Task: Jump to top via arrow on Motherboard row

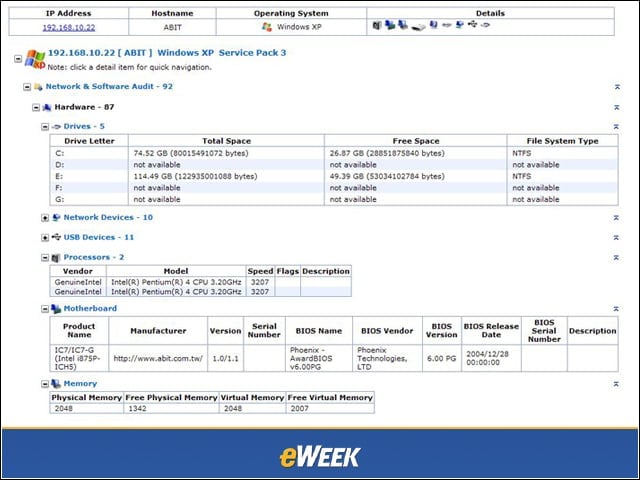Action: (x=616, y=309)
